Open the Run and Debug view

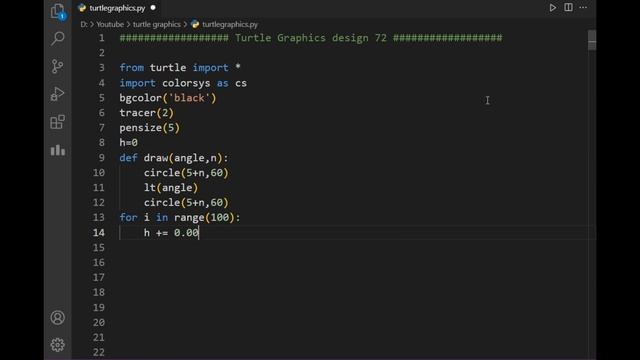pos(58,94)
